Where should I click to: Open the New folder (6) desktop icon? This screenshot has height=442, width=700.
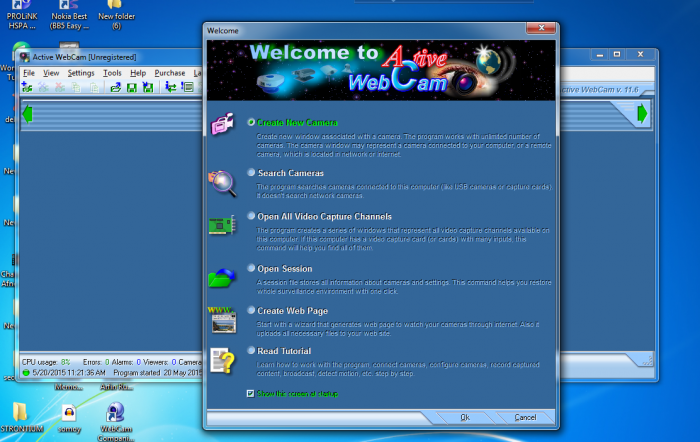(x=116, y=15)
